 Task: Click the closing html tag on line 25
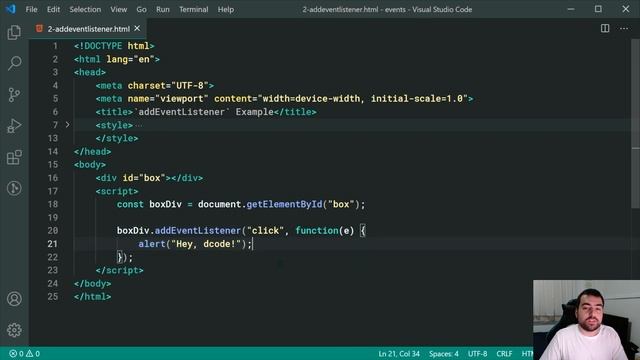coord(92,297)
